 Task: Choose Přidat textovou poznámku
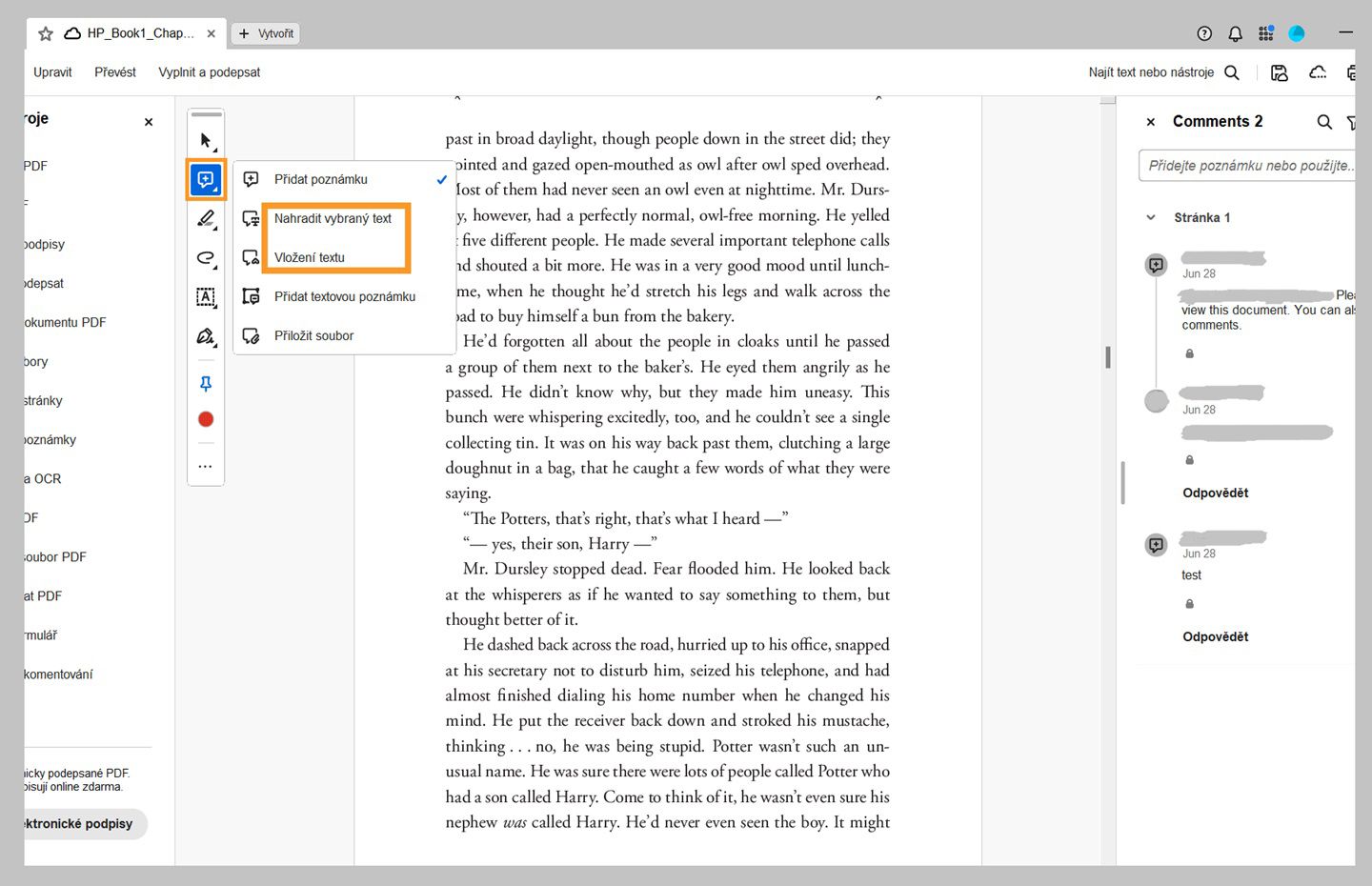click(345, 296)
